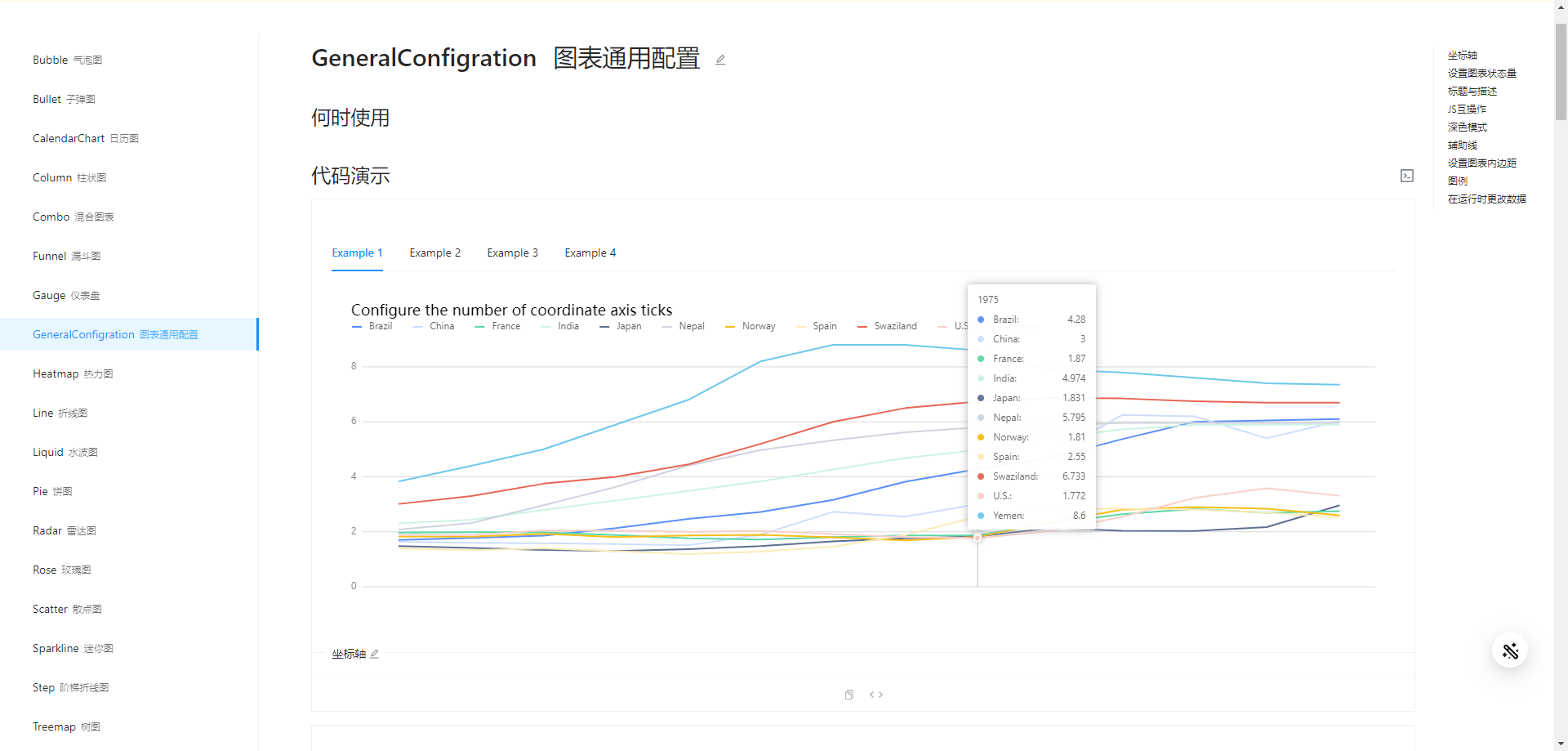Viewport: 1568px width, 751px height.
Task: Toggle the Norway legend item
Action: pyautogui.click(x=751, y=326)
